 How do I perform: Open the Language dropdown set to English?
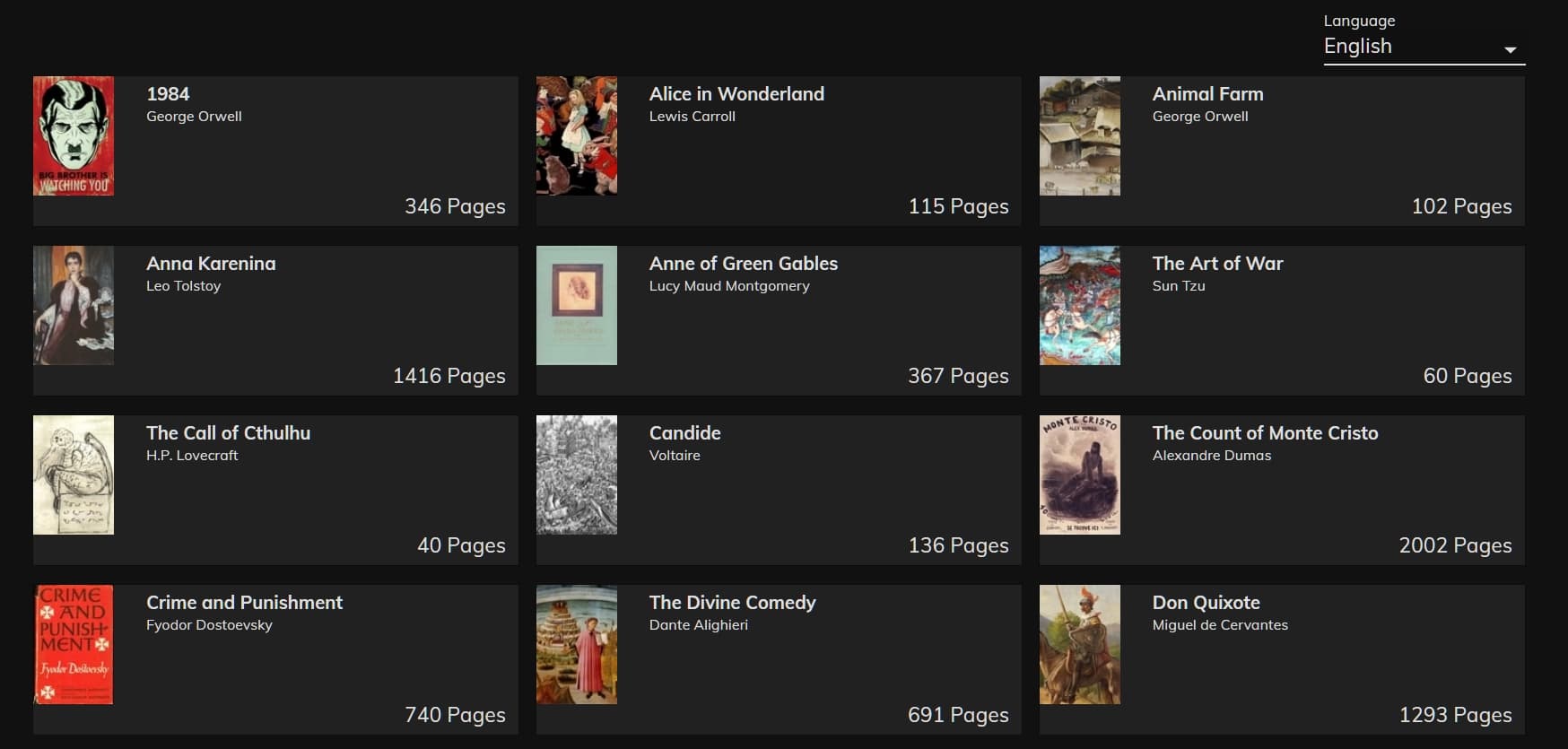tap(1424, 47)
